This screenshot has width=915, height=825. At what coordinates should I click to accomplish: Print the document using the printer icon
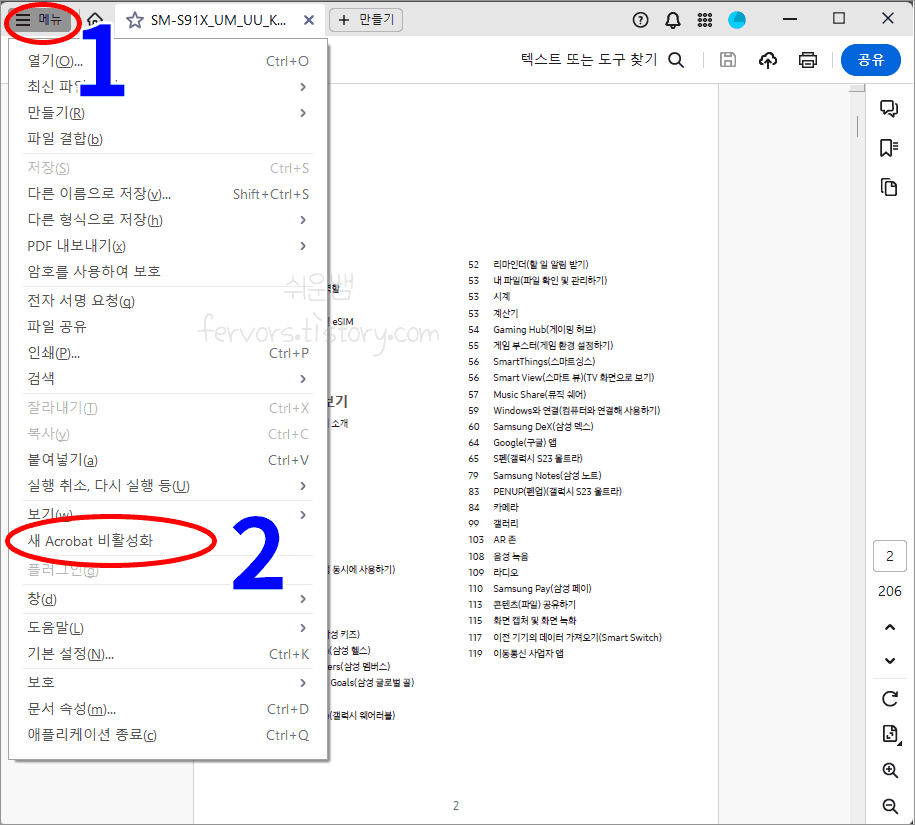coord(808,60)
